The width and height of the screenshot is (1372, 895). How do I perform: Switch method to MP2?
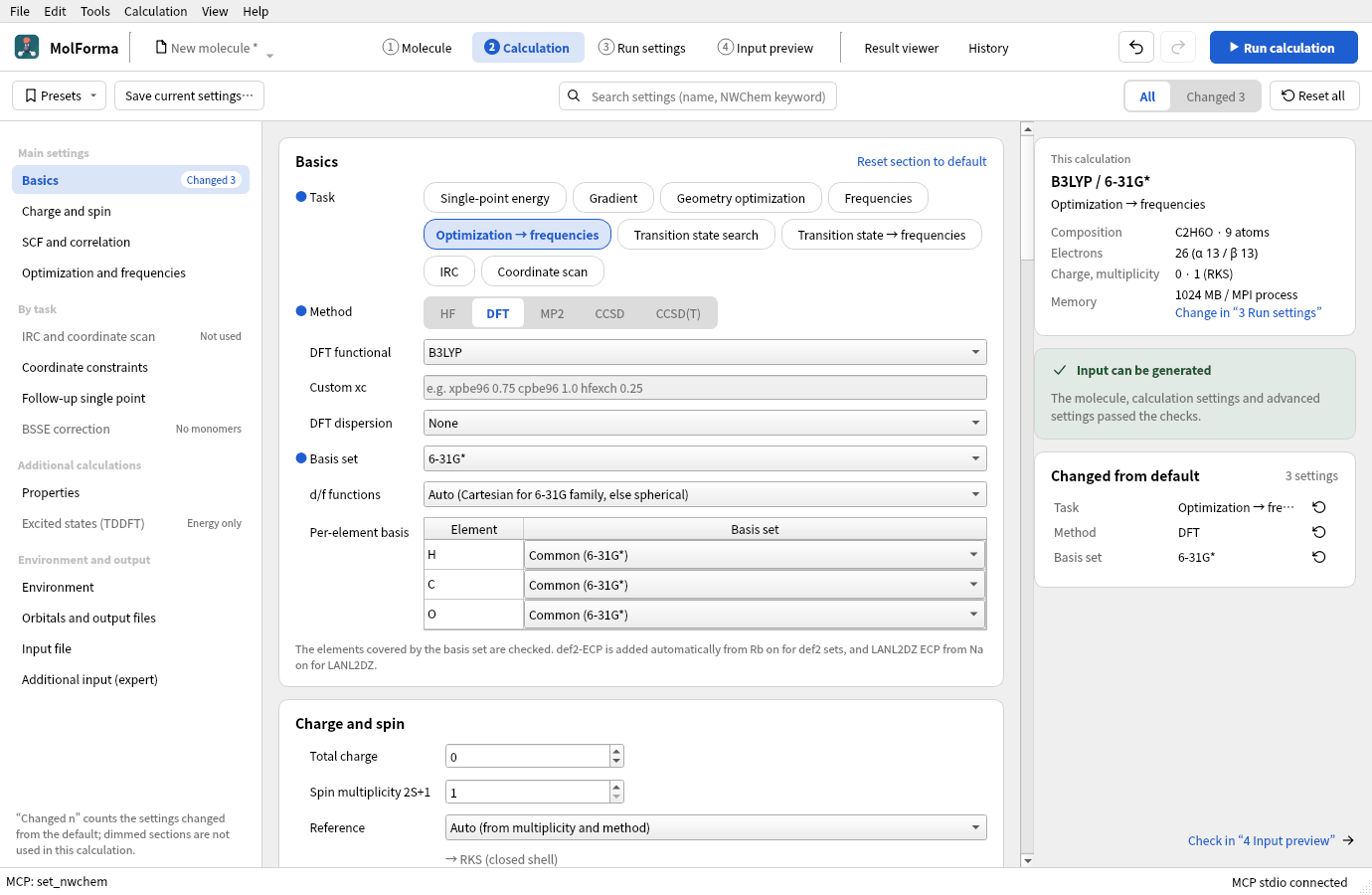[552, 313]
